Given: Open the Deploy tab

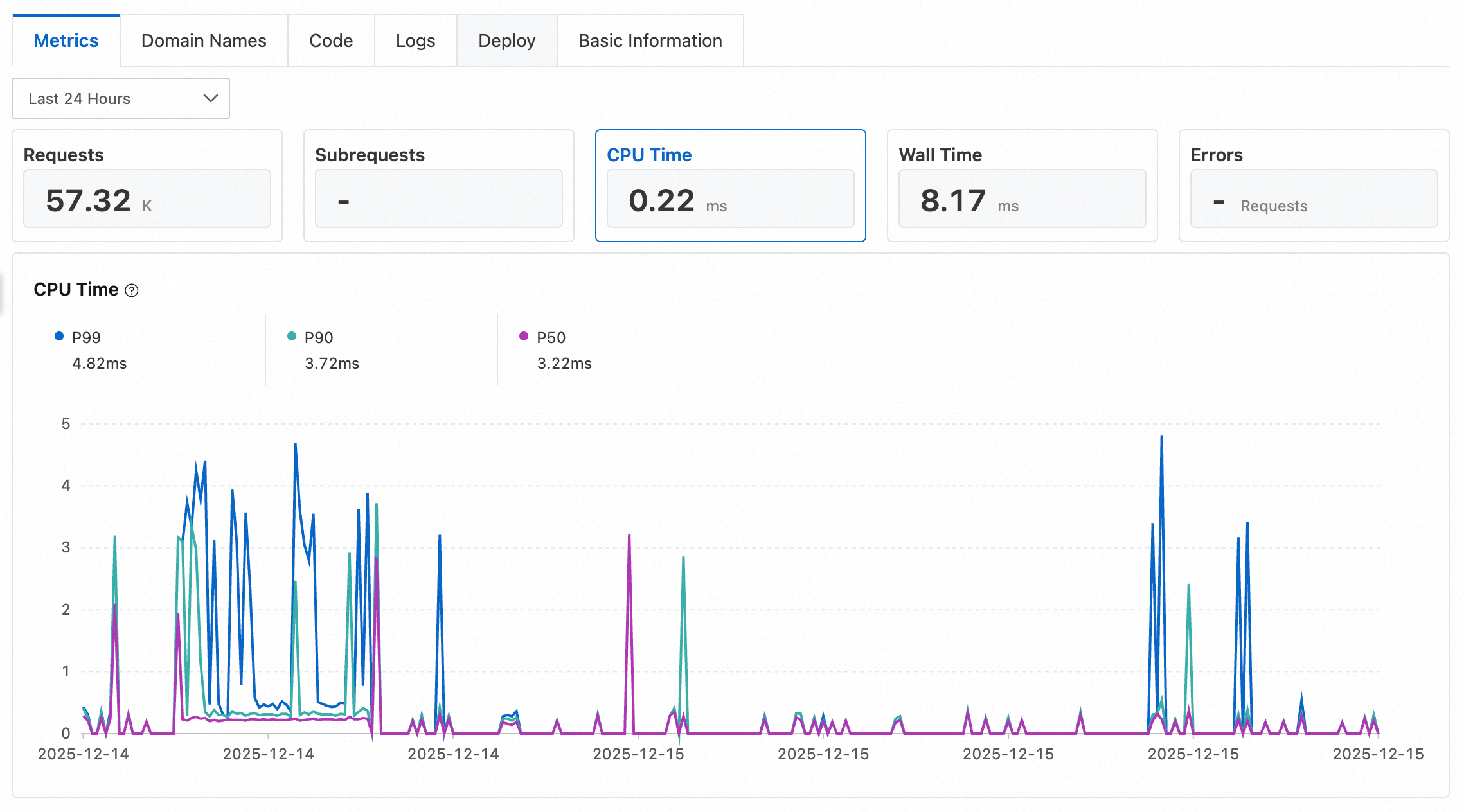Looking at the screenshot, I should point(506,40).
